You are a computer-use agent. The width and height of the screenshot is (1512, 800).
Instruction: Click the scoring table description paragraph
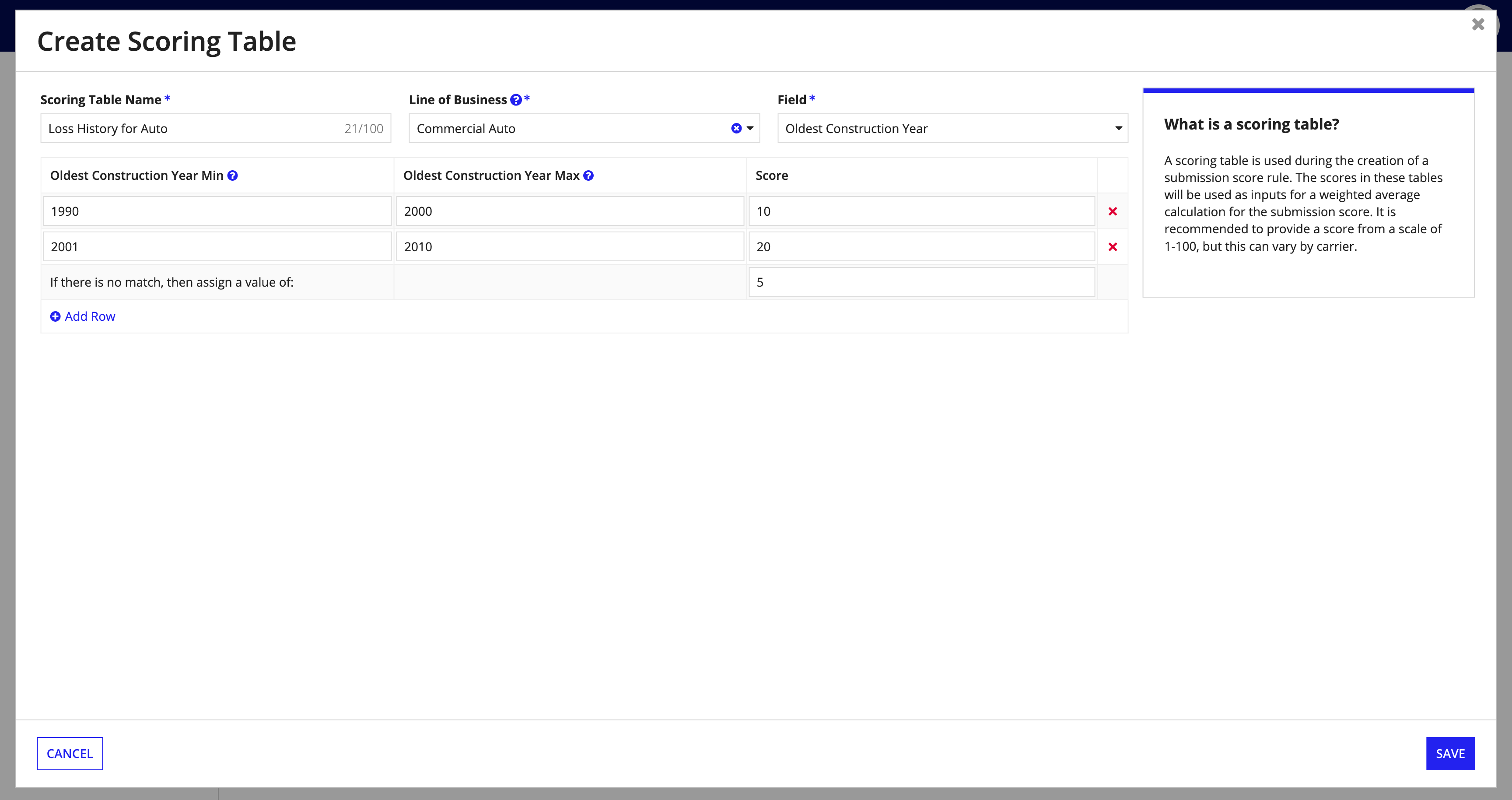point(1303,204)
